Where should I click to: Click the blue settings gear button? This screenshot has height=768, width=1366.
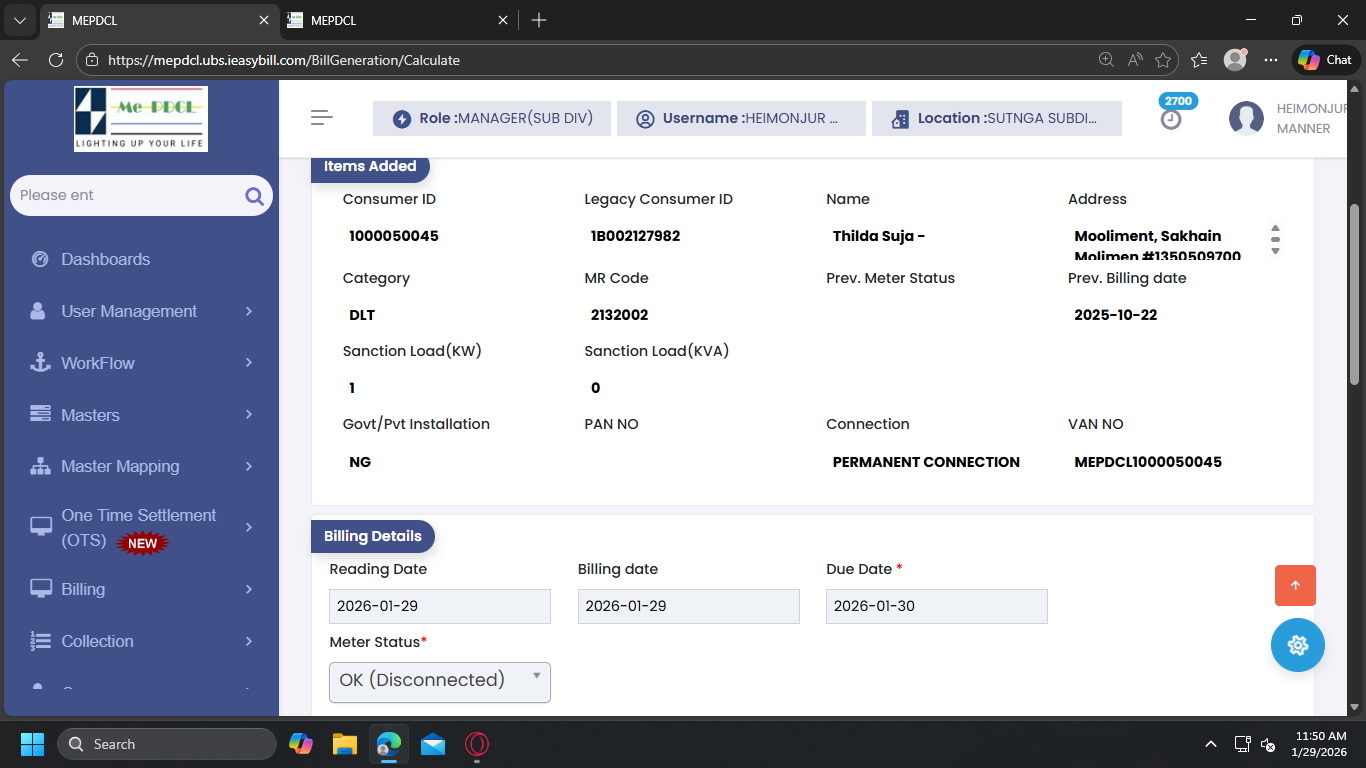click(1298, 645)
